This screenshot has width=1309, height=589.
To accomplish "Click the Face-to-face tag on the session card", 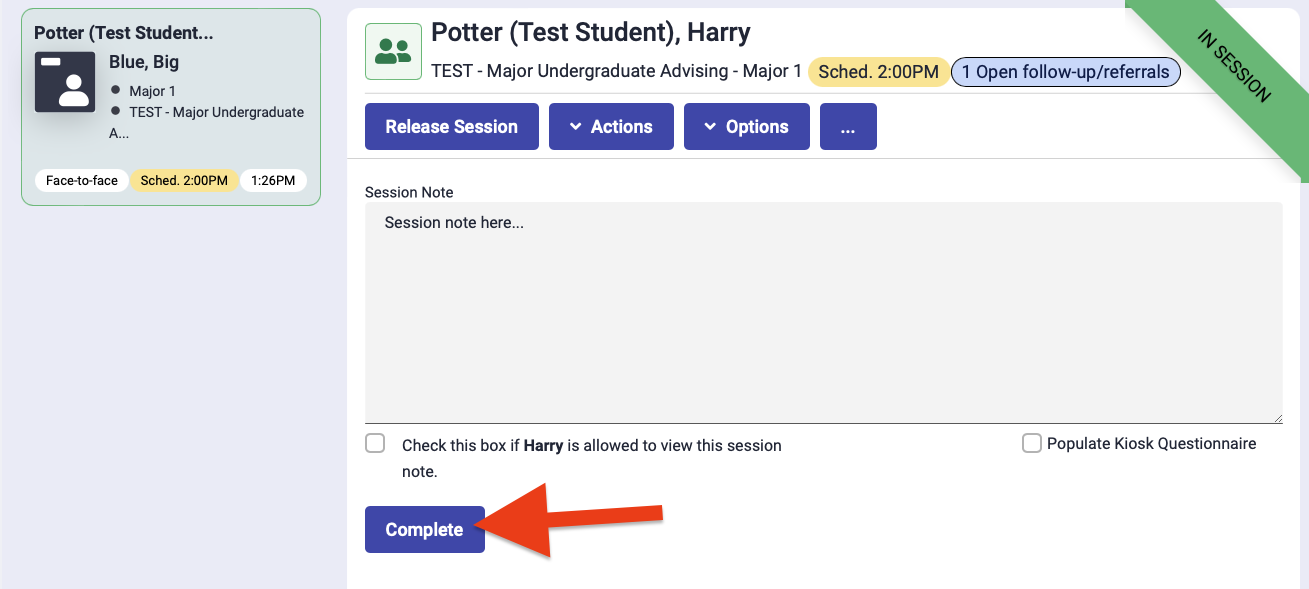I will (80, 180).
